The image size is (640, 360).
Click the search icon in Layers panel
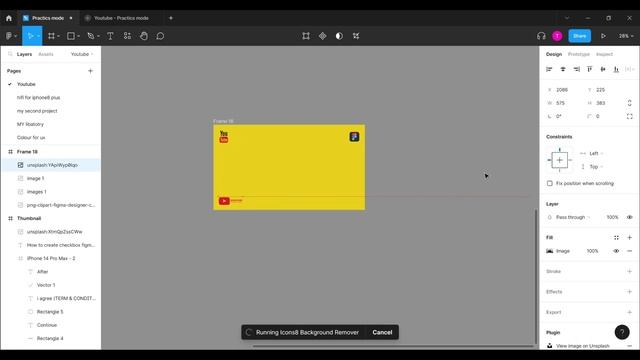[x=10, y=54]
